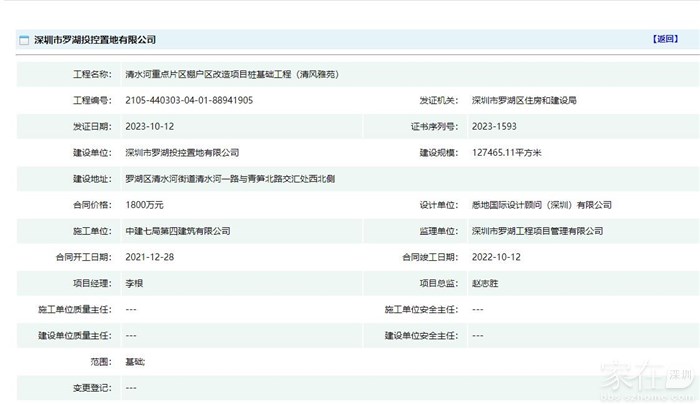This screenshot has height=405, width=700.
Task: Click the project number 2105-440303-04-01-88941905
Action: click(189, 101)
